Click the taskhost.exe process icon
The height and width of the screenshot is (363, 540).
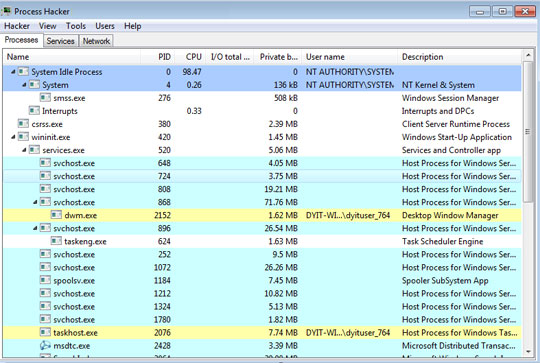click(45, 333)
